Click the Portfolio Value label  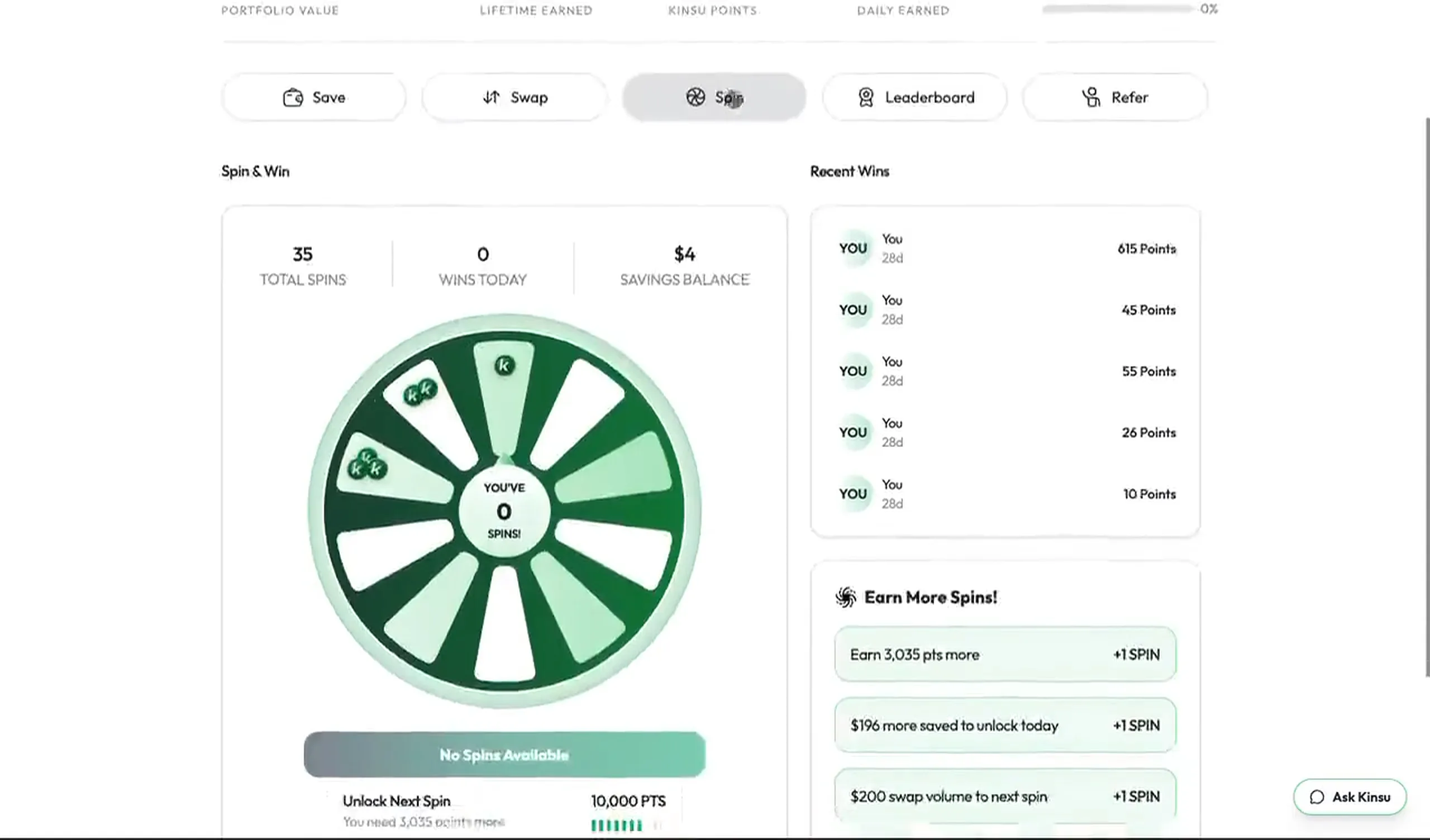coord(280,10)
